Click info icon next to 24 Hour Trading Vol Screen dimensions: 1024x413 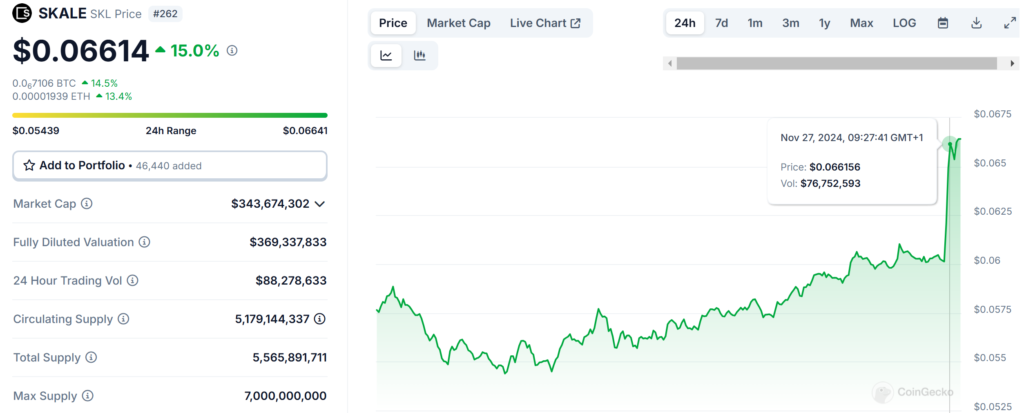tap(132, 281)
